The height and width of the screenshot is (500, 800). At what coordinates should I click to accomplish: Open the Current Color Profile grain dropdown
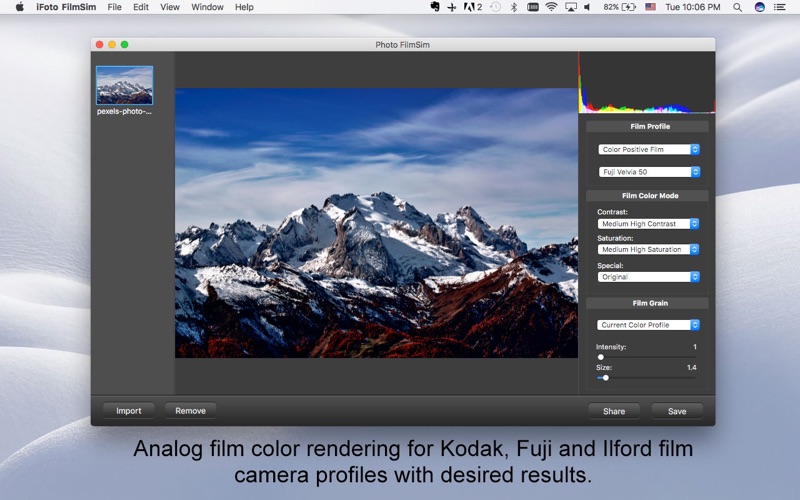648,325
